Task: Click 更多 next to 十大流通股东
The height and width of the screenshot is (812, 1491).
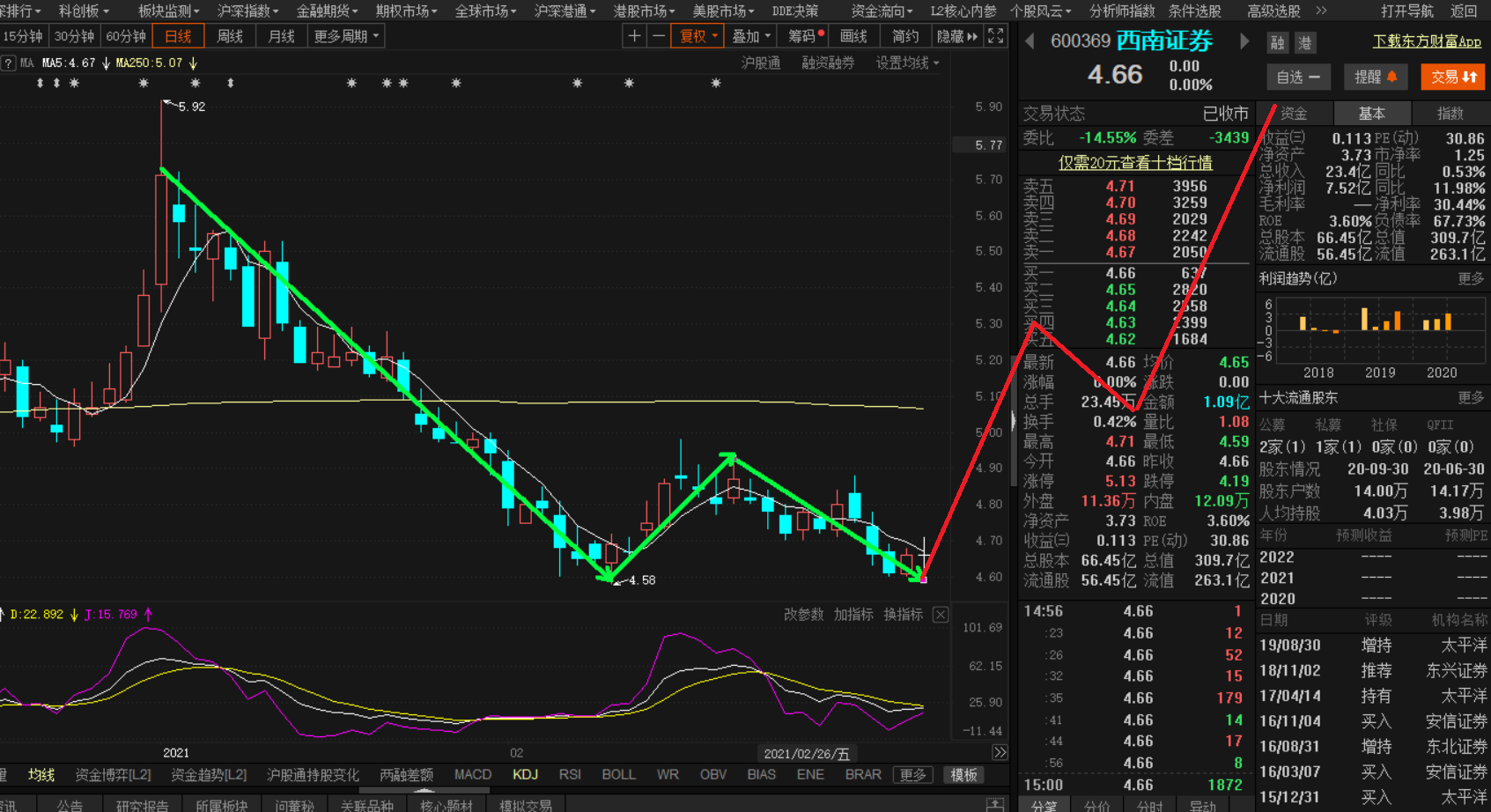Action: click(1471, 398)
